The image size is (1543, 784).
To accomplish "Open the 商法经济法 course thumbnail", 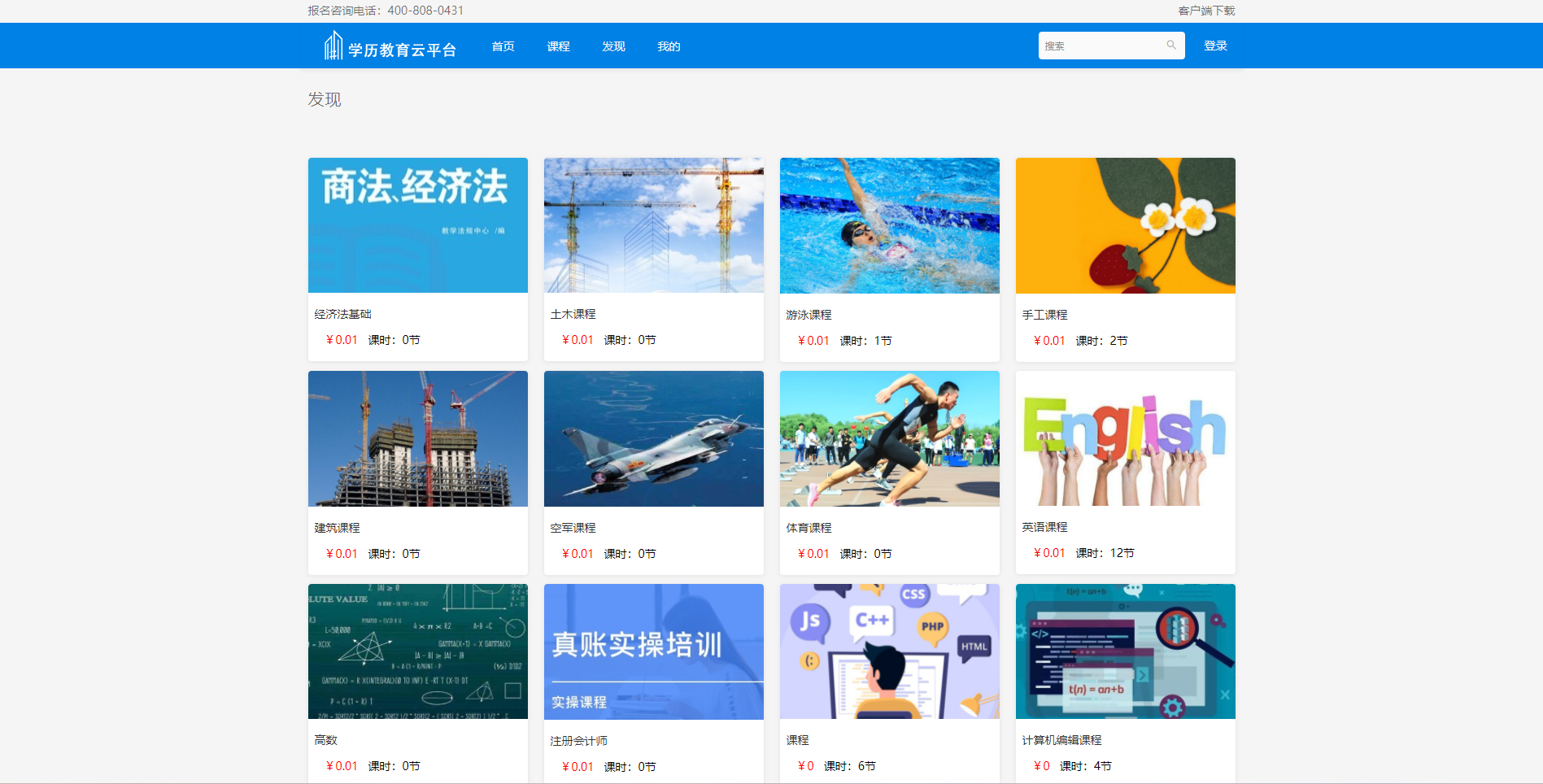I will pyautogui.click(x=417, y=225).
